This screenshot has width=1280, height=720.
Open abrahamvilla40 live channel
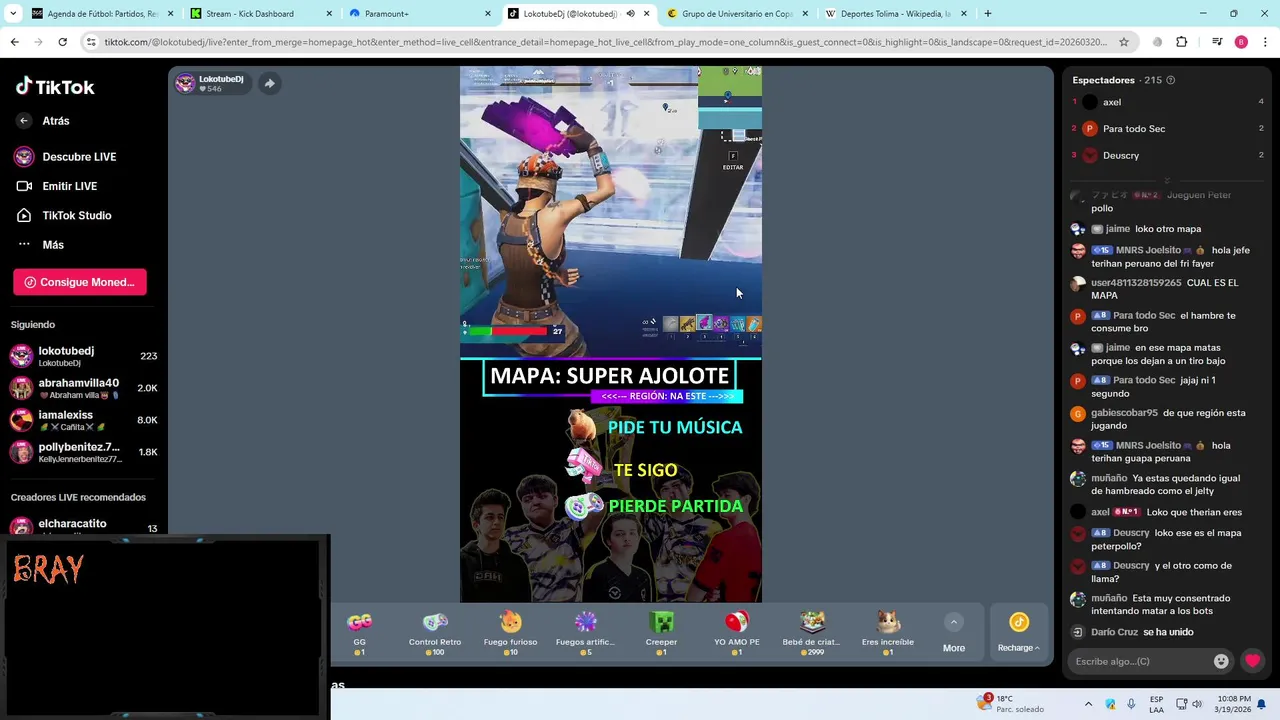[83, 388]
